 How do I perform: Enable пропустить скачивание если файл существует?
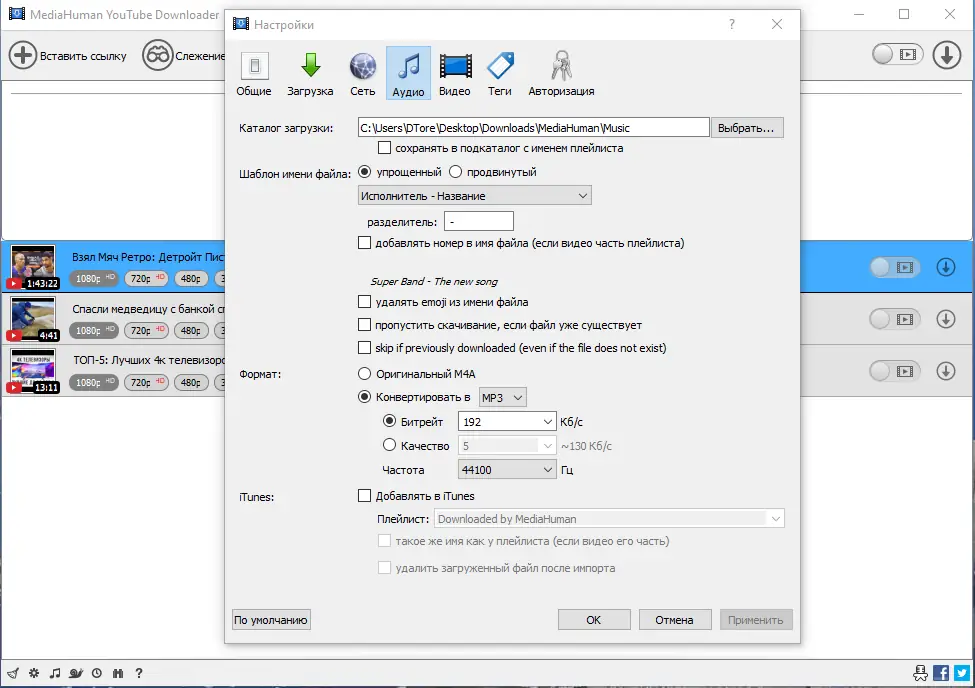364,325
